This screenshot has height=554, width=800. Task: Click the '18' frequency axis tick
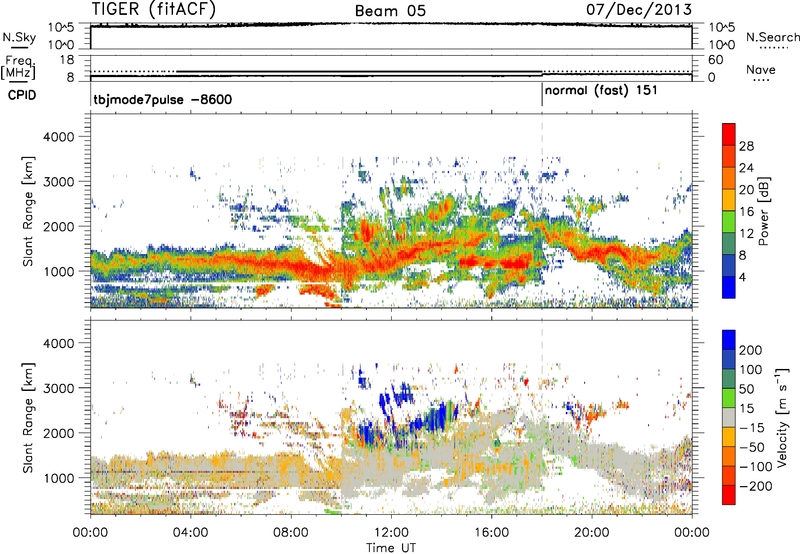tap(66, 60)
